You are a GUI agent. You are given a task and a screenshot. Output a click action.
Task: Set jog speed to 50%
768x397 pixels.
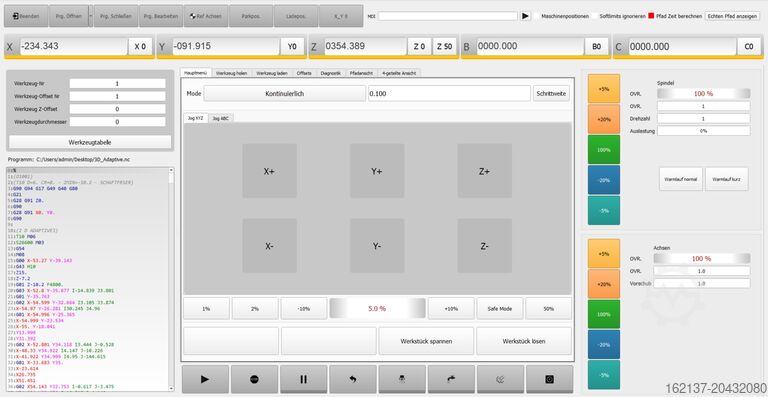(x=549, y=309)
